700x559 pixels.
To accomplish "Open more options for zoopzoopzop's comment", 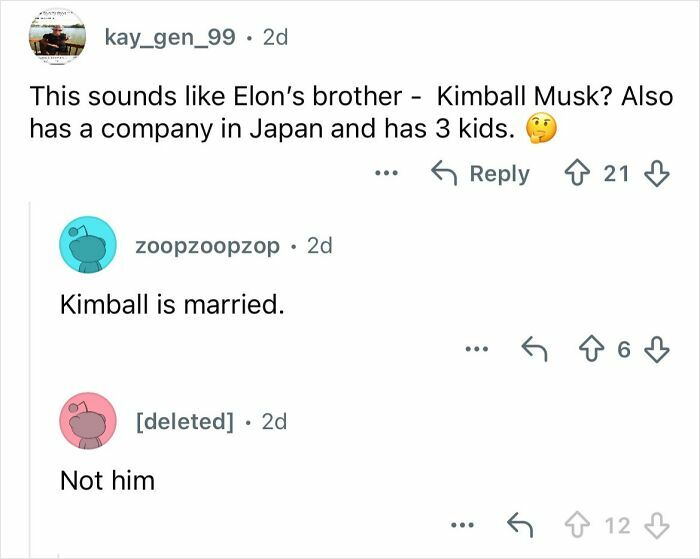I will pos(476,349).
